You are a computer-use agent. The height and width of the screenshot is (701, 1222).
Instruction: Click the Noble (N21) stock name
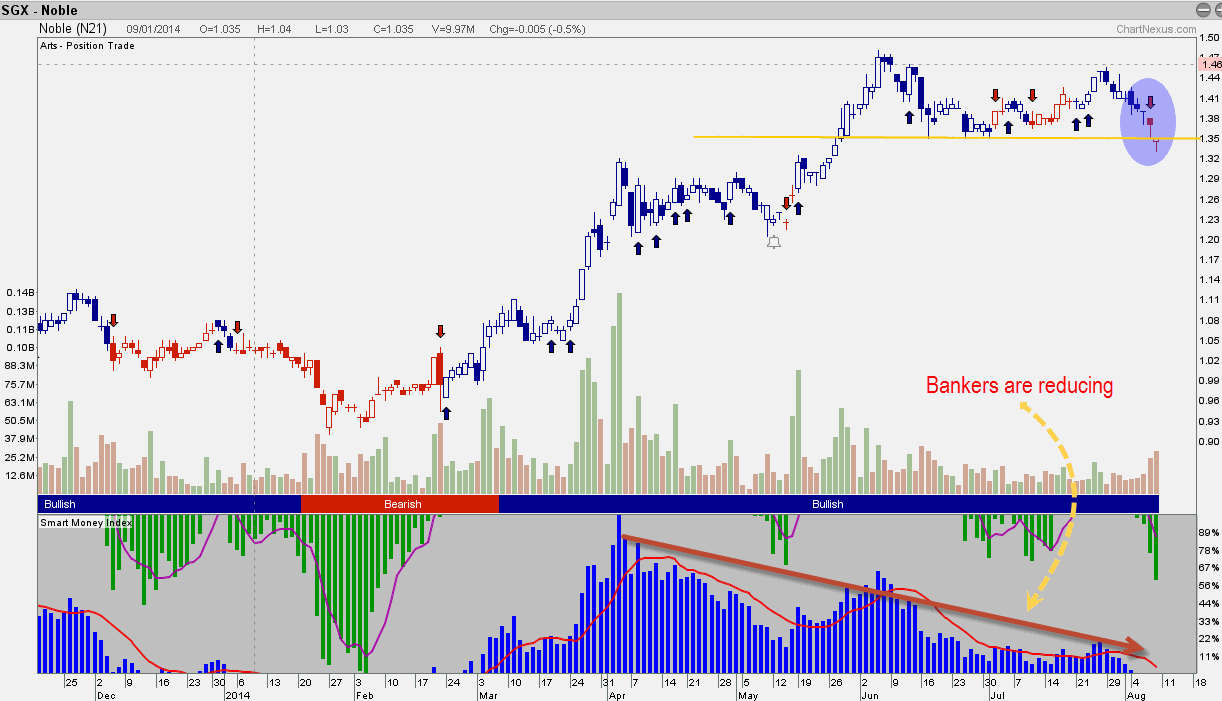point(72,29)
